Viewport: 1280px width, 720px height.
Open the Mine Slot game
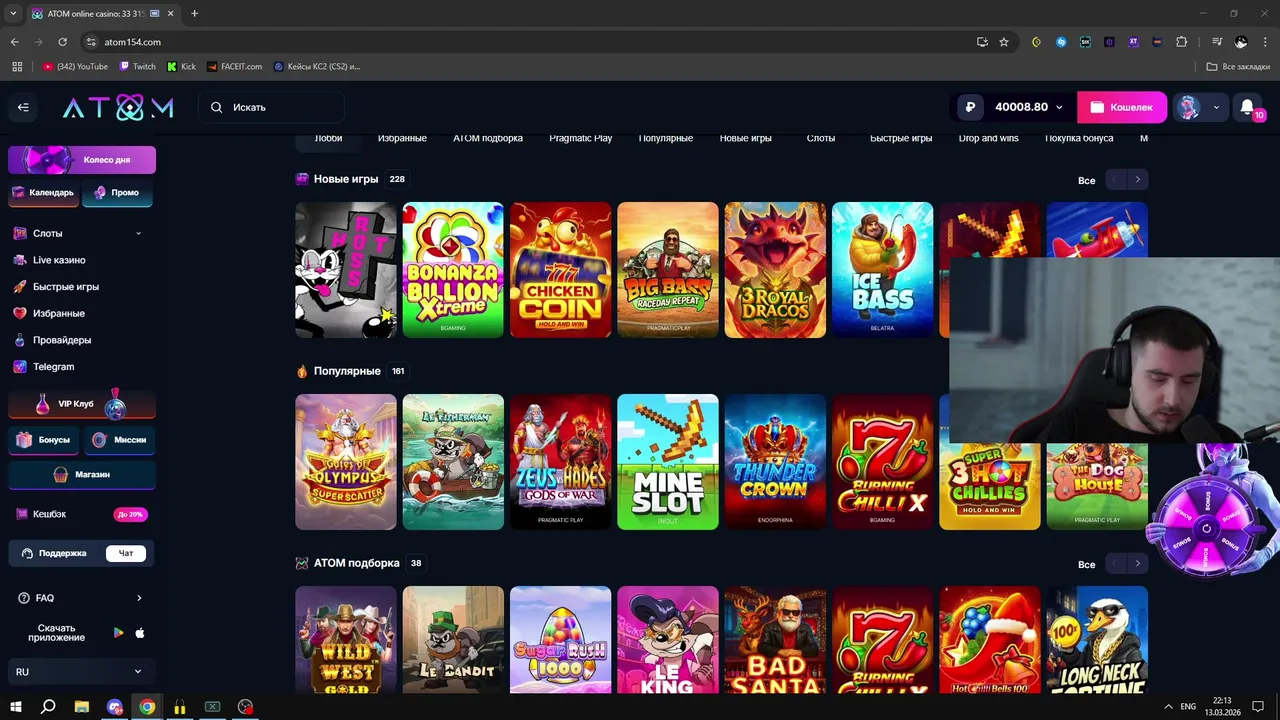668,462
